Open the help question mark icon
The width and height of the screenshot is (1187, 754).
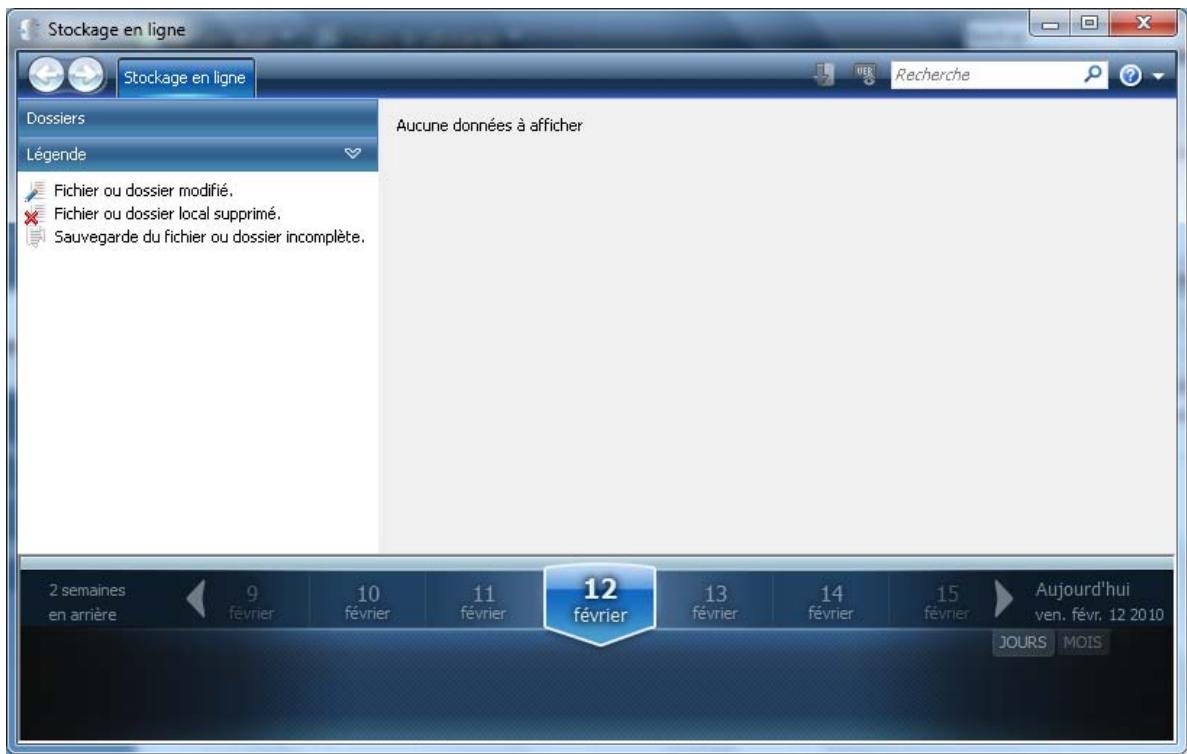click(x=1129, y=75)
